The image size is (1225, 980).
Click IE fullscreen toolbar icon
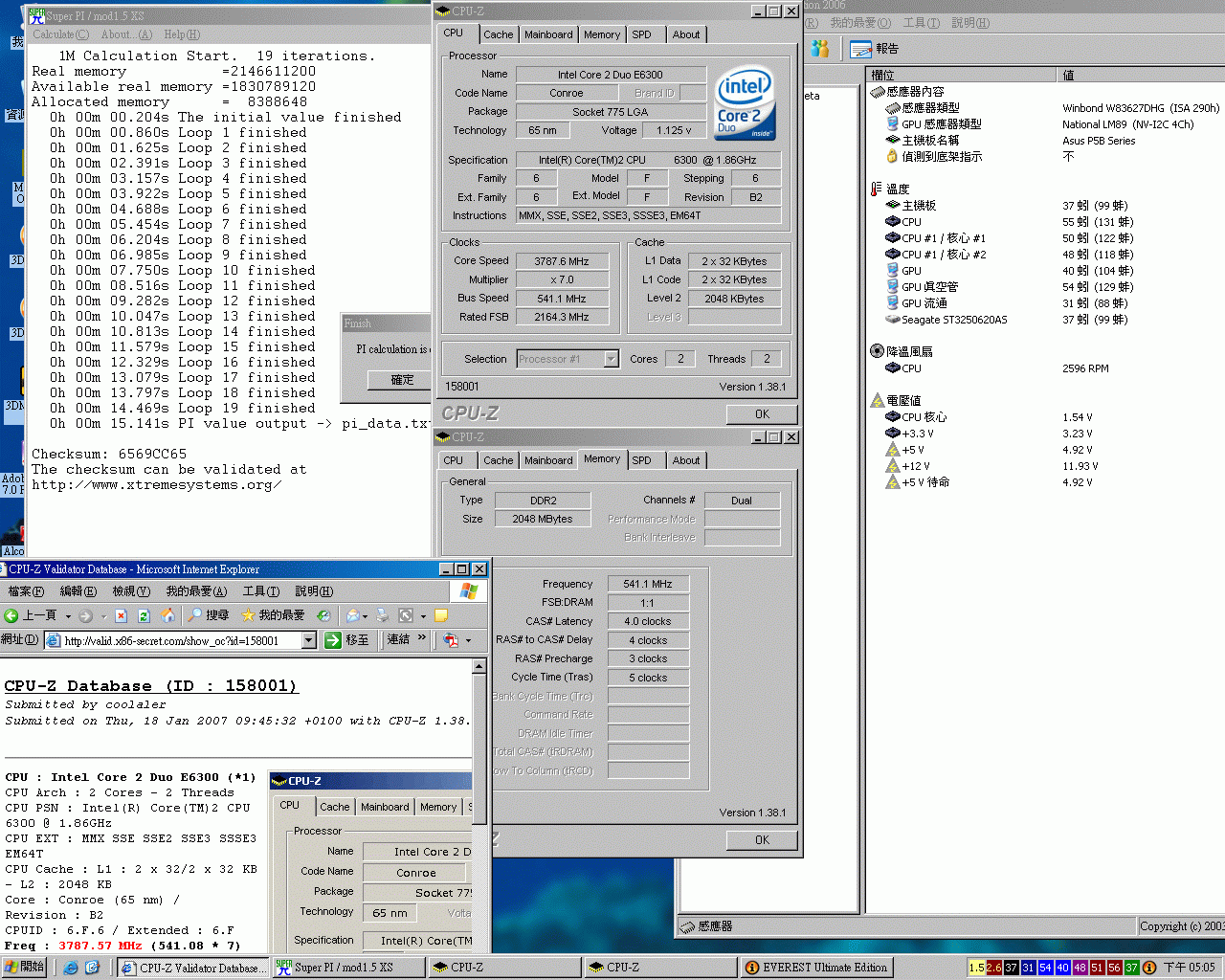pos(406,615)
